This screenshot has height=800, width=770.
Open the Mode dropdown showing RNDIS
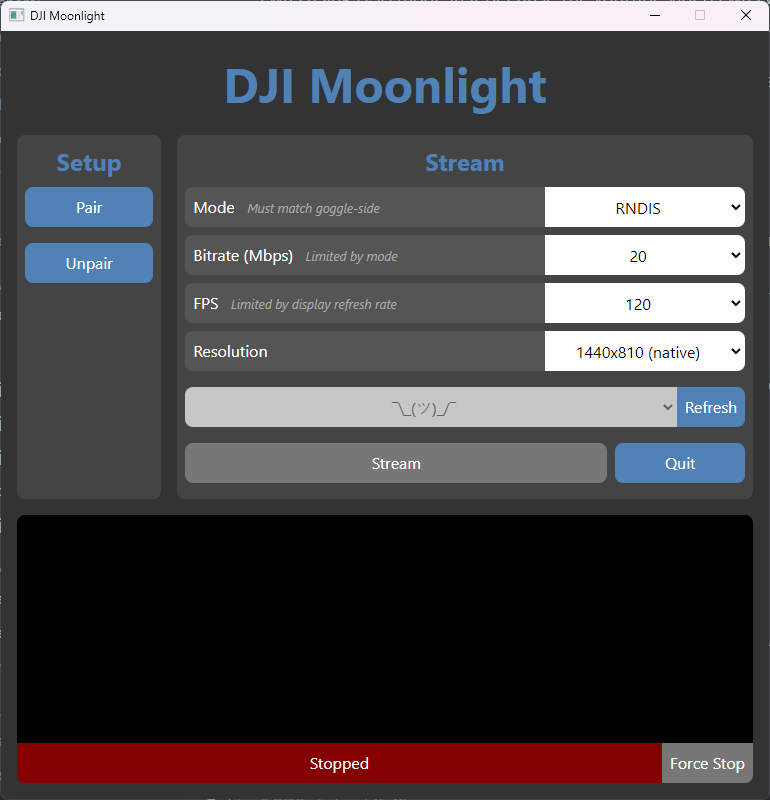click(x=644, y=208)
